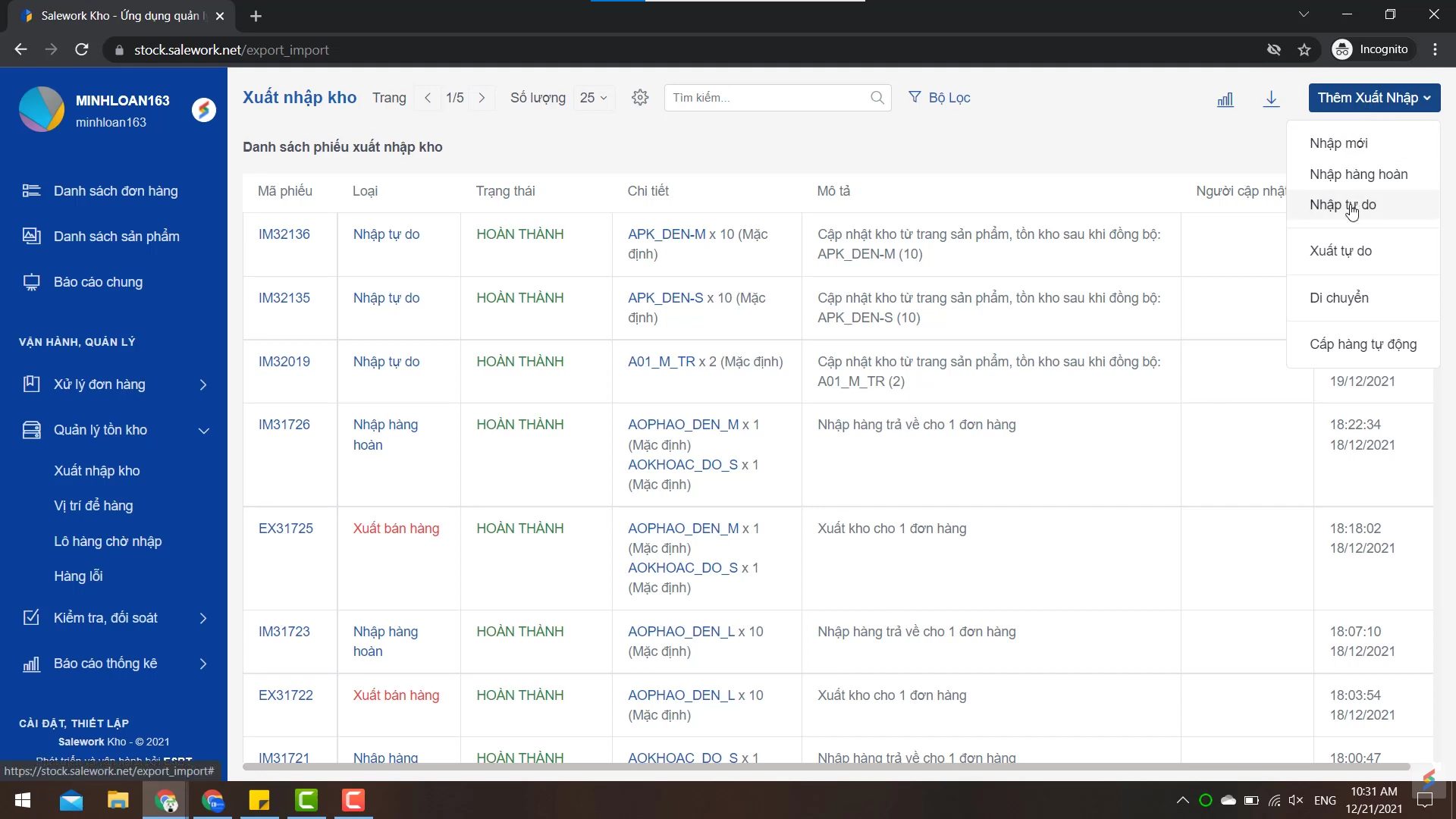Open Bộ Lọc filter

coord(939,98)
